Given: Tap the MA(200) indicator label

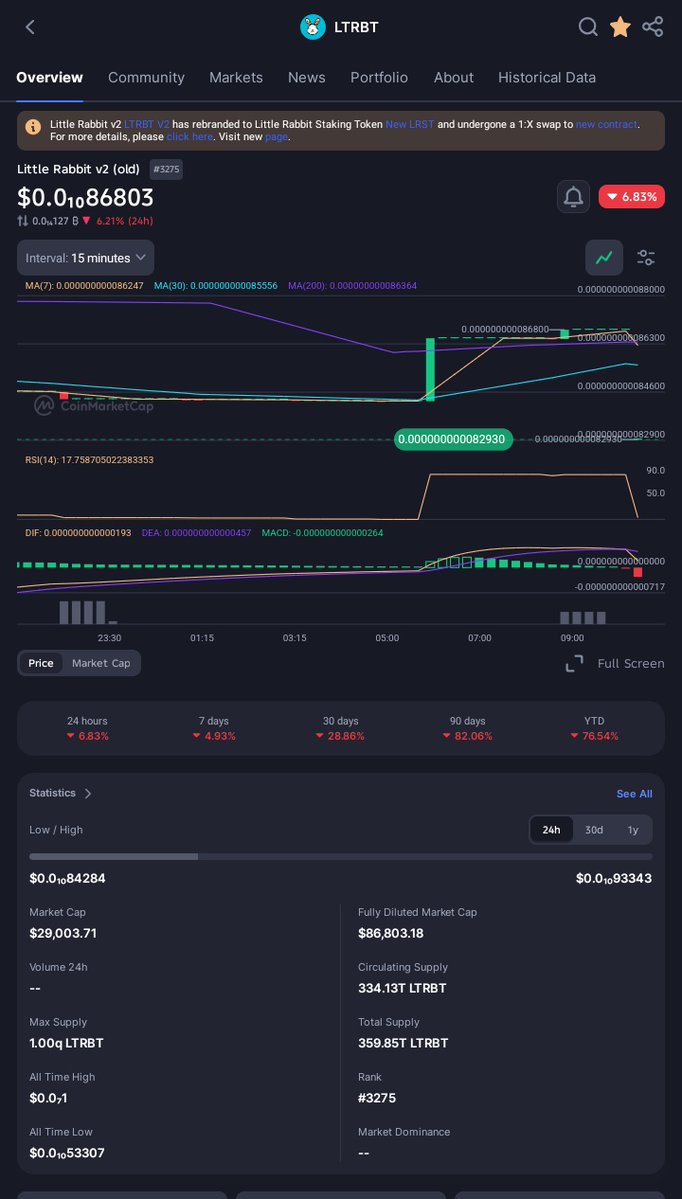Looking at the screenshot, I should (352, 285).
